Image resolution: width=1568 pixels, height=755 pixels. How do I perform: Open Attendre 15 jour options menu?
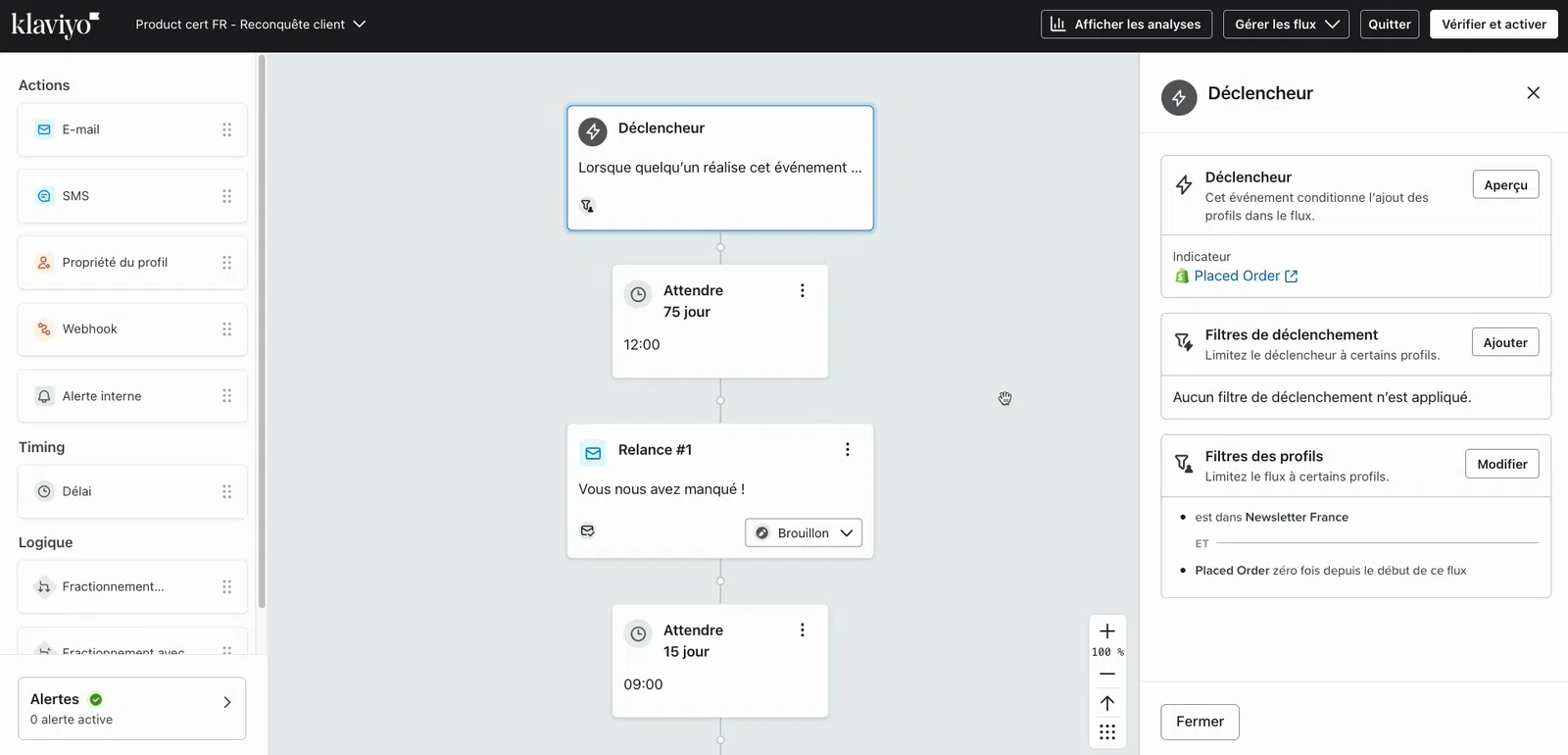[802, 629]
